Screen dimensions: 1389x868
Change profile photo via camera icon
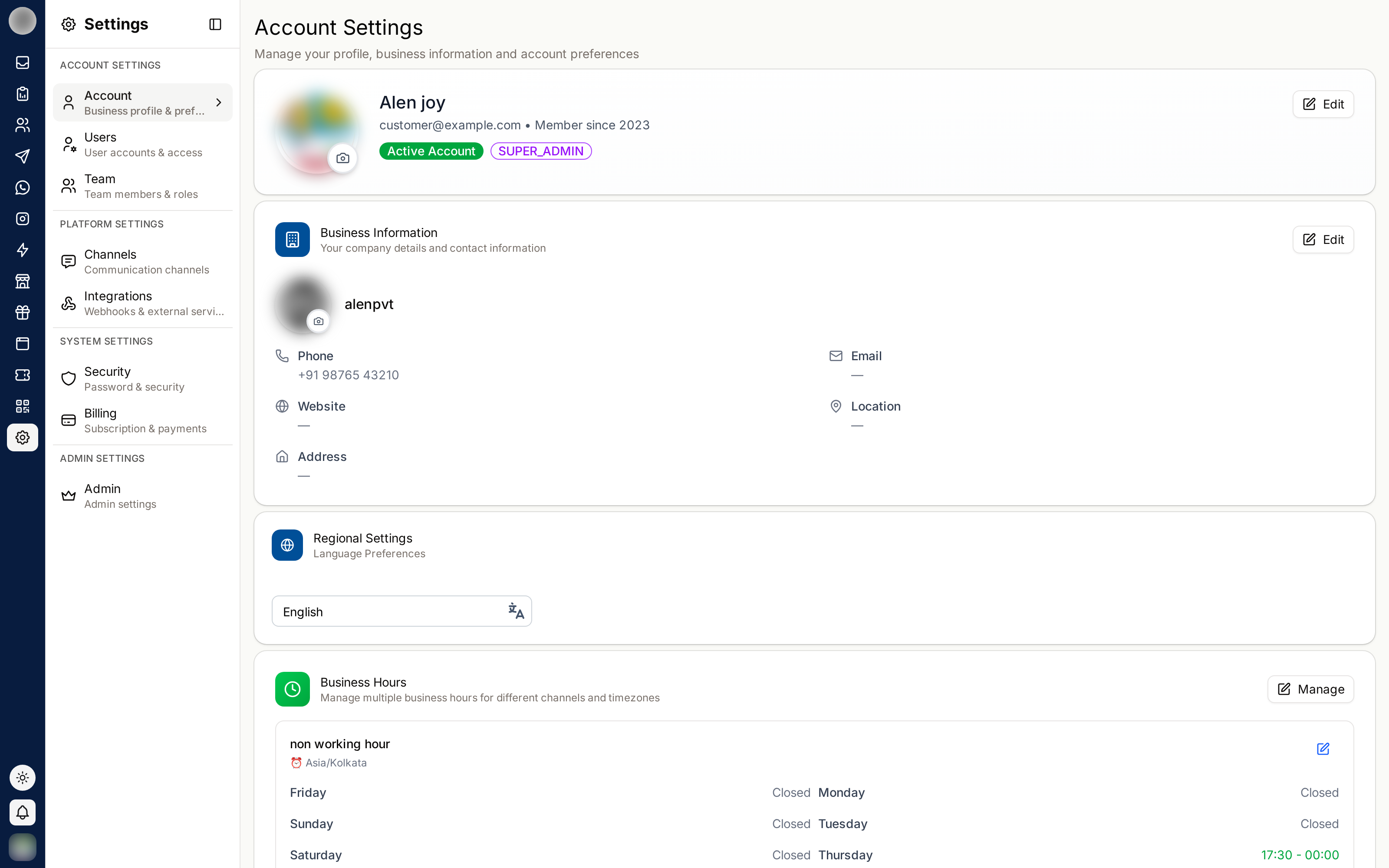[x=342, y=158]
